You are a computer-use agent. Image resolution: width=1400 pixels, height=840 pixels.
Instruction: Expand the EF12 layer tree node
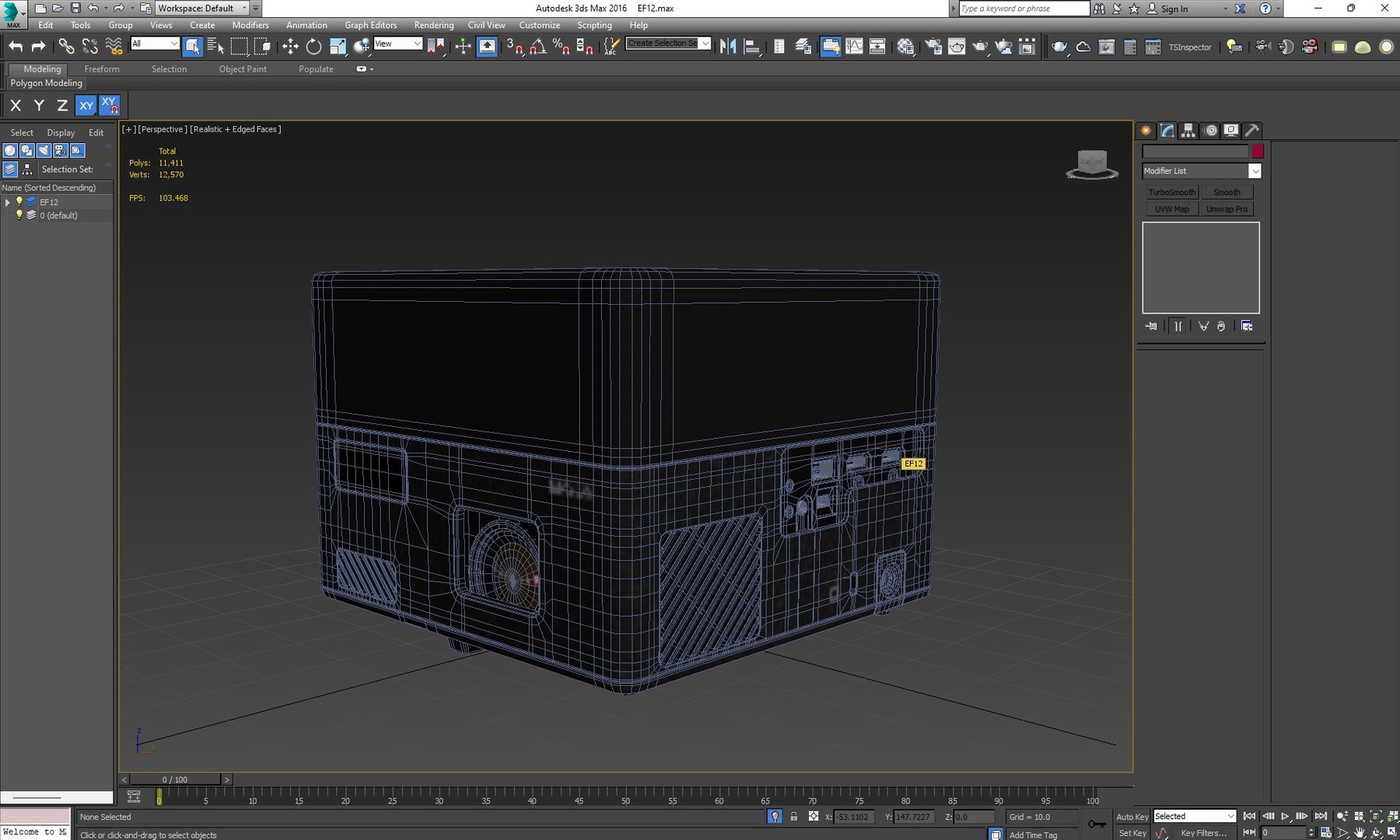tap(8, 201)
